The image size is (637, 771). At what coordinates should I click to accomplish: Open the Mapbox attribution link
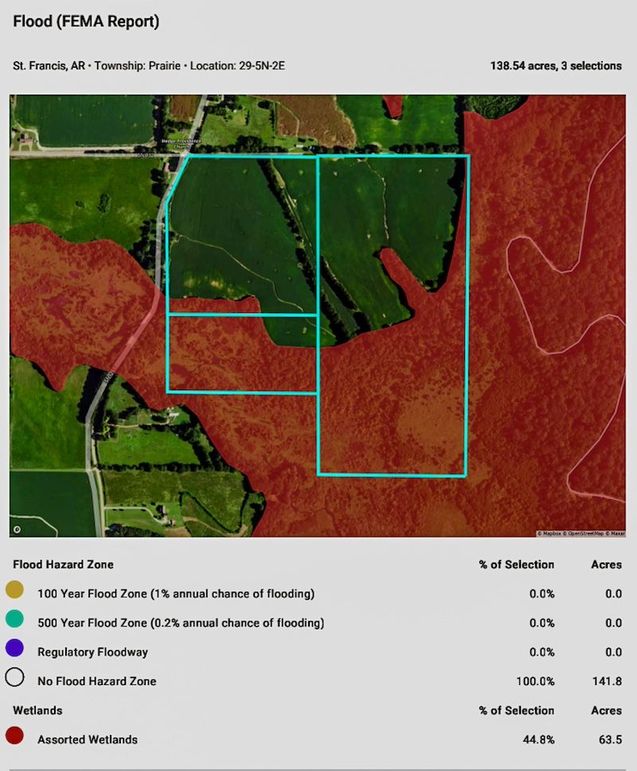[549, 534]
